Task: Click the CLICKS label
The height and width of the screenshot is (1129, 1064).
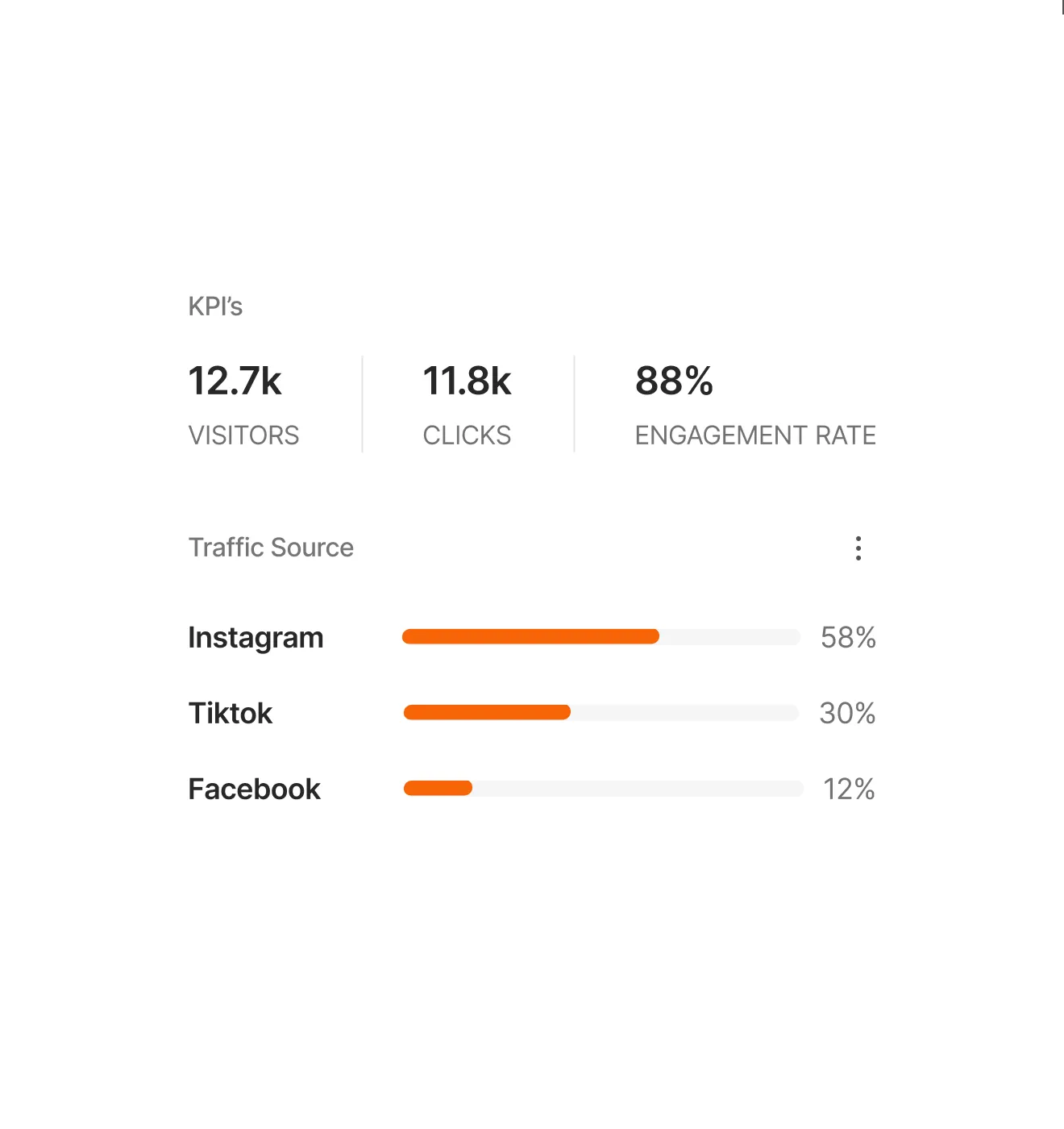Action: point(467,435)
